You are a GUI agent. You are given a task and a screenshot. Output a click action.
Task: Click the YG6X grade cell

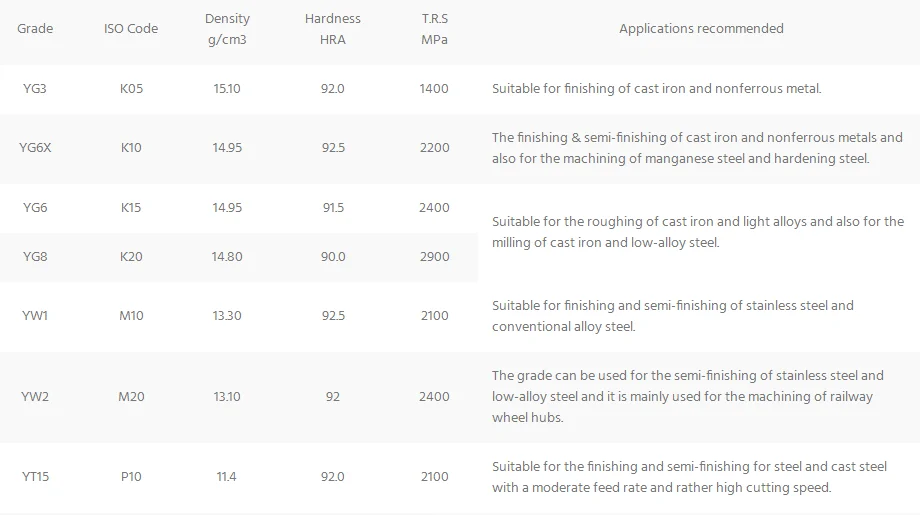click(x=35, y=148)
